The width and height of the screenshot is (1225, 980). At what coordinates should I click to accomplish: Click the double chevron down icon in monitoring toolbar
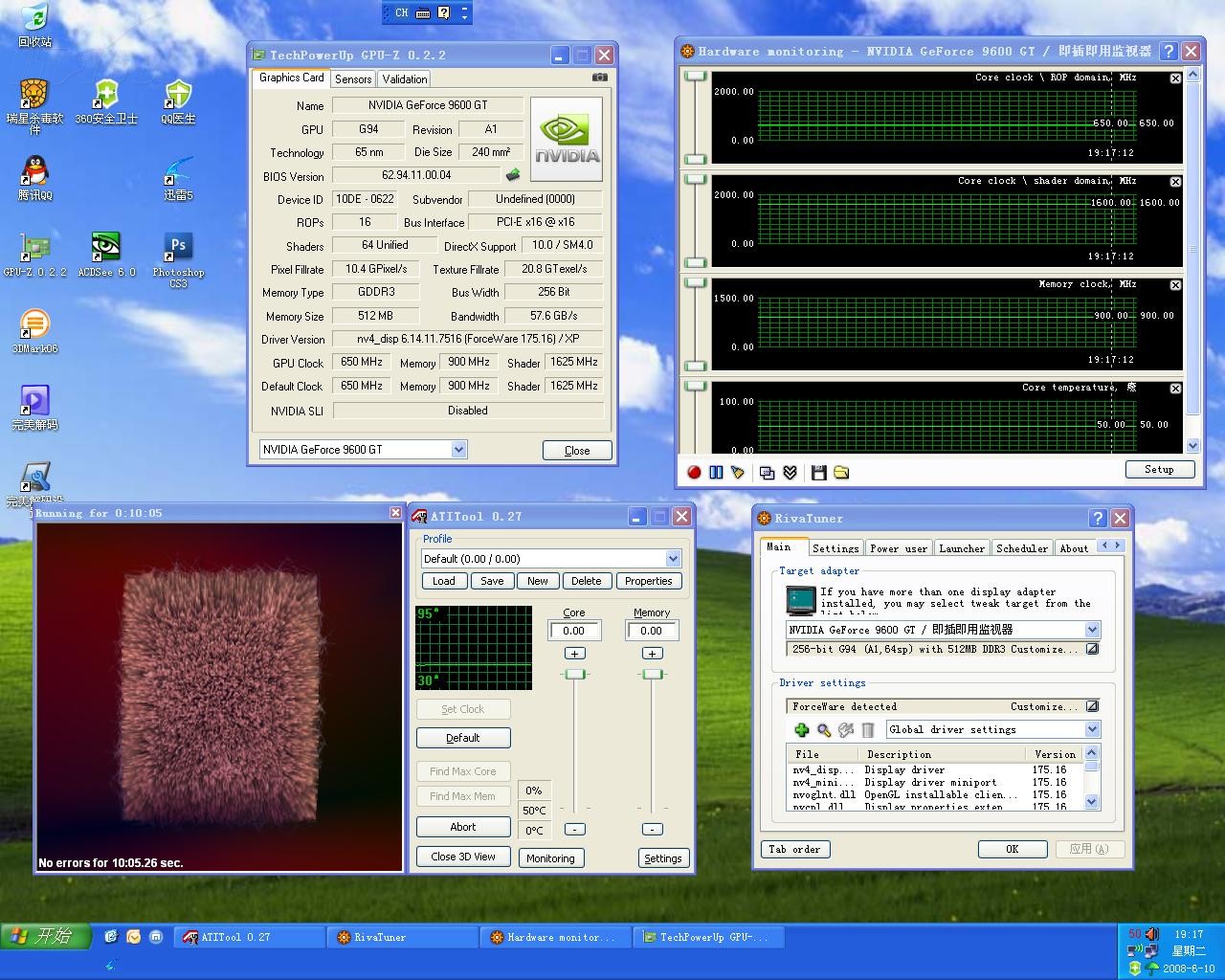pyautogui.click(x=790, y=472)
